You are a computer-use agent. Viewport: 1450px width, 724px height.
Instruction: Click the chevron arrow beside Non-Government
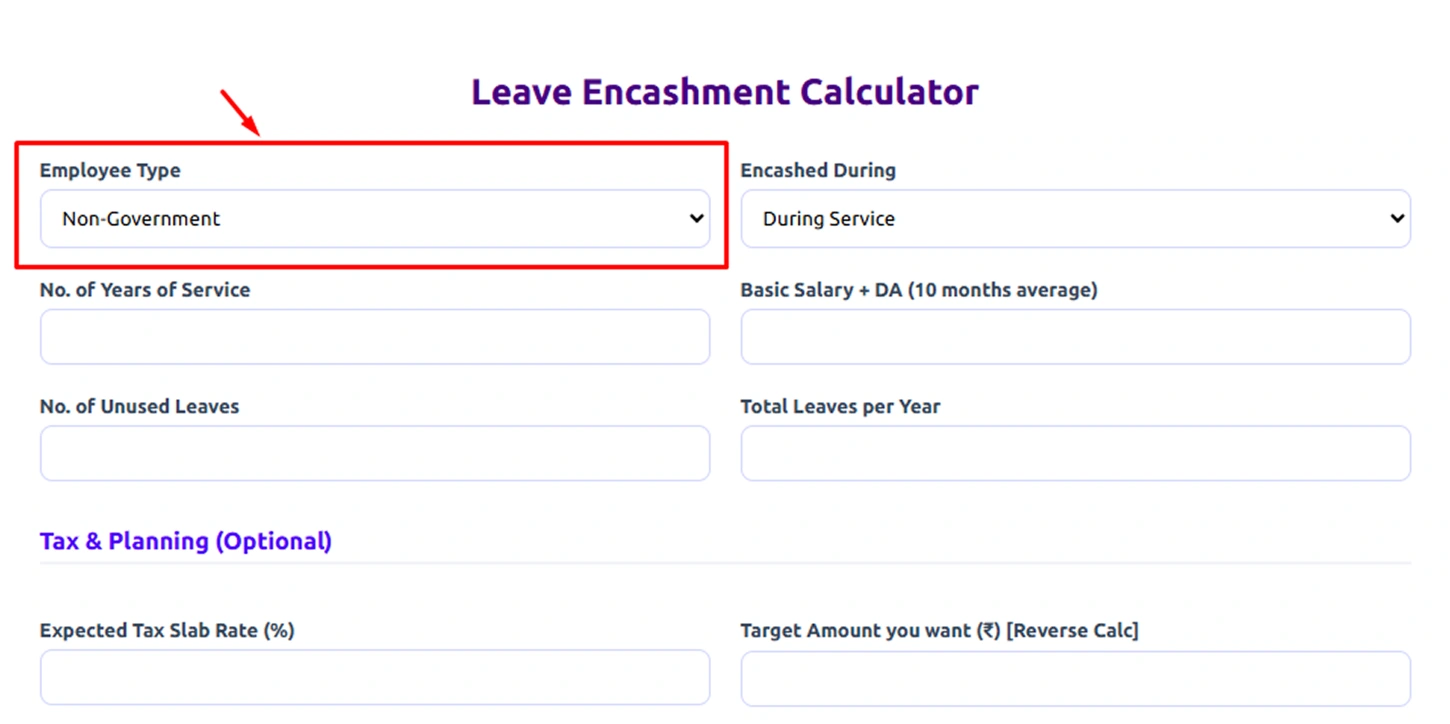coord(697,219)
